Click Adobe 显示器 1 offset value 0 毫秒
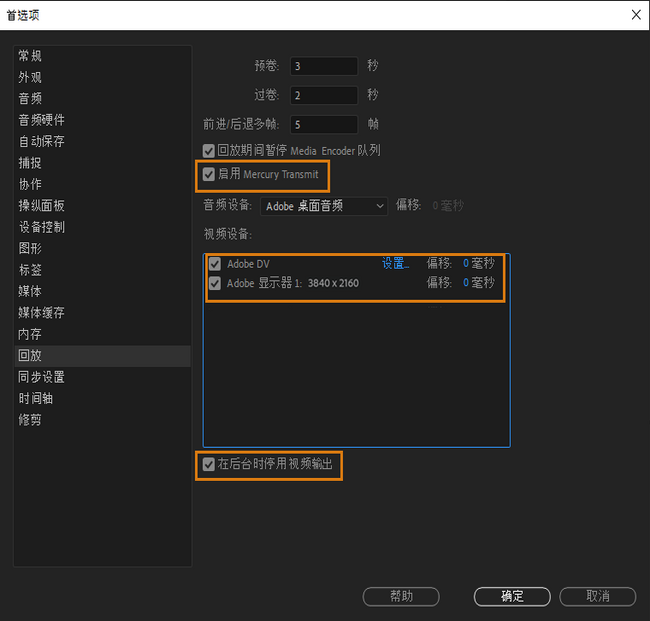Viewport: 650px width, 621px height. [x=479, y=283]
